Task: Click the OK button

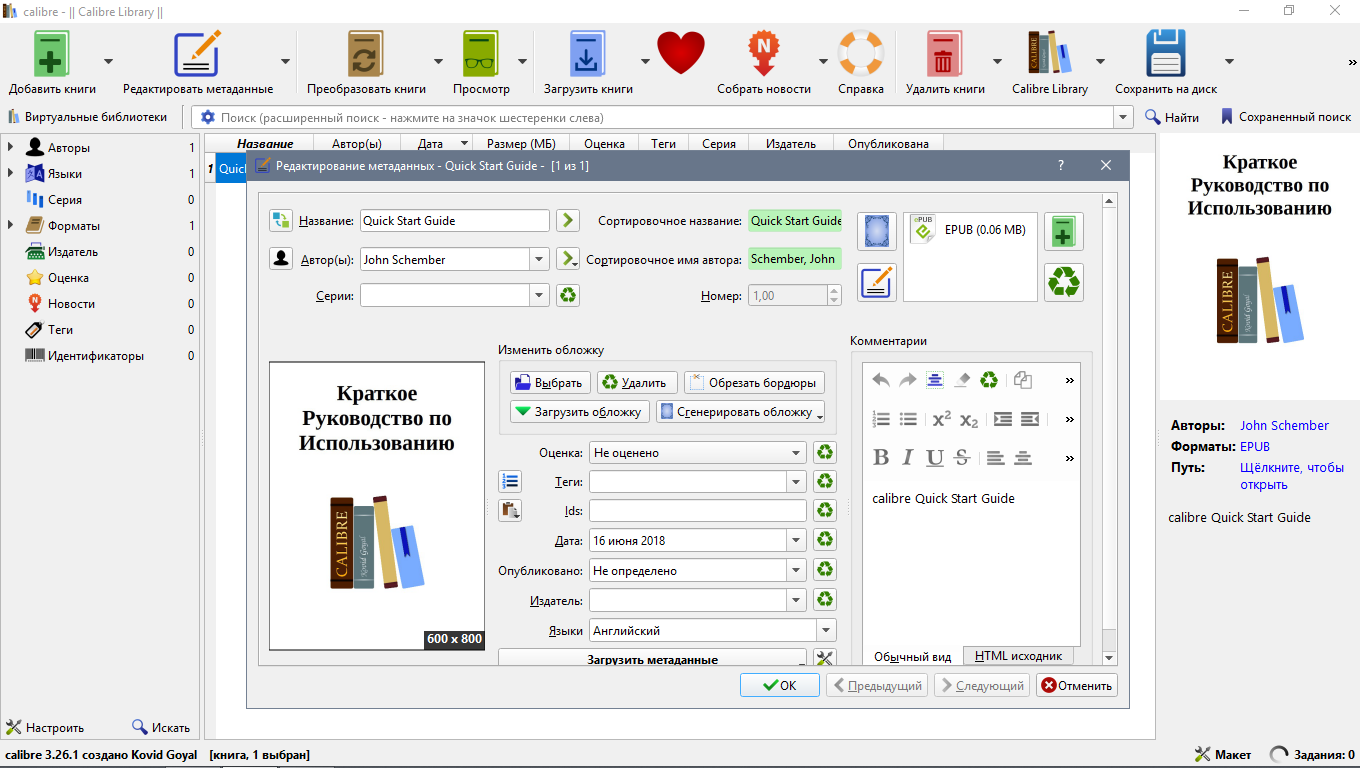Action: [780, 685]
